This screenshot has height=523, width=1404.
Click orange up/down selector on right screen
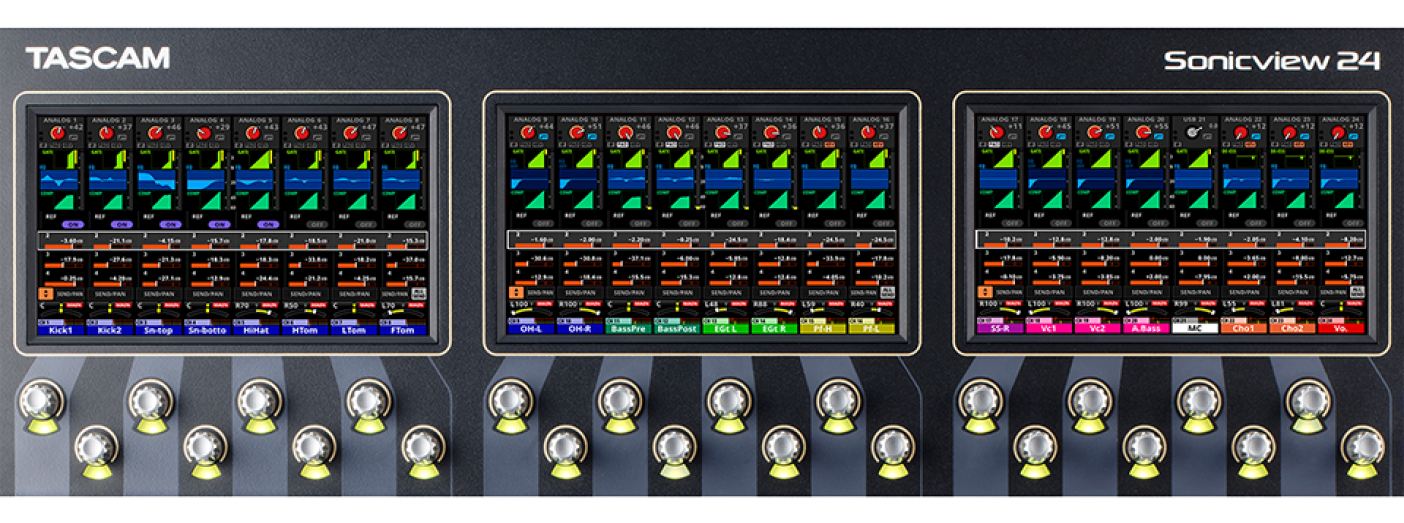[984, 293]
